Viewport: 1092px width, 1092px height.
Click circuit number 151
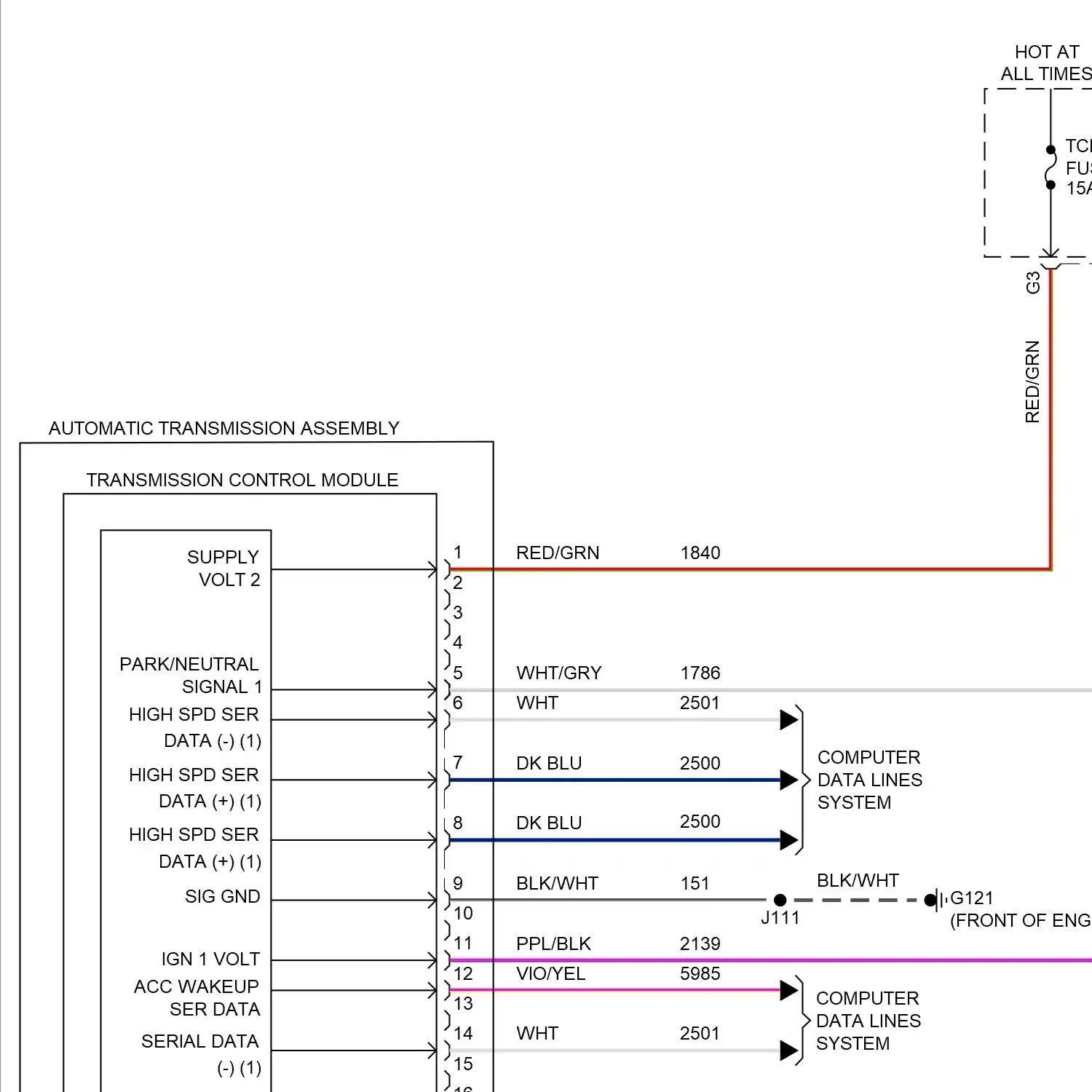[x=695, y=883]
